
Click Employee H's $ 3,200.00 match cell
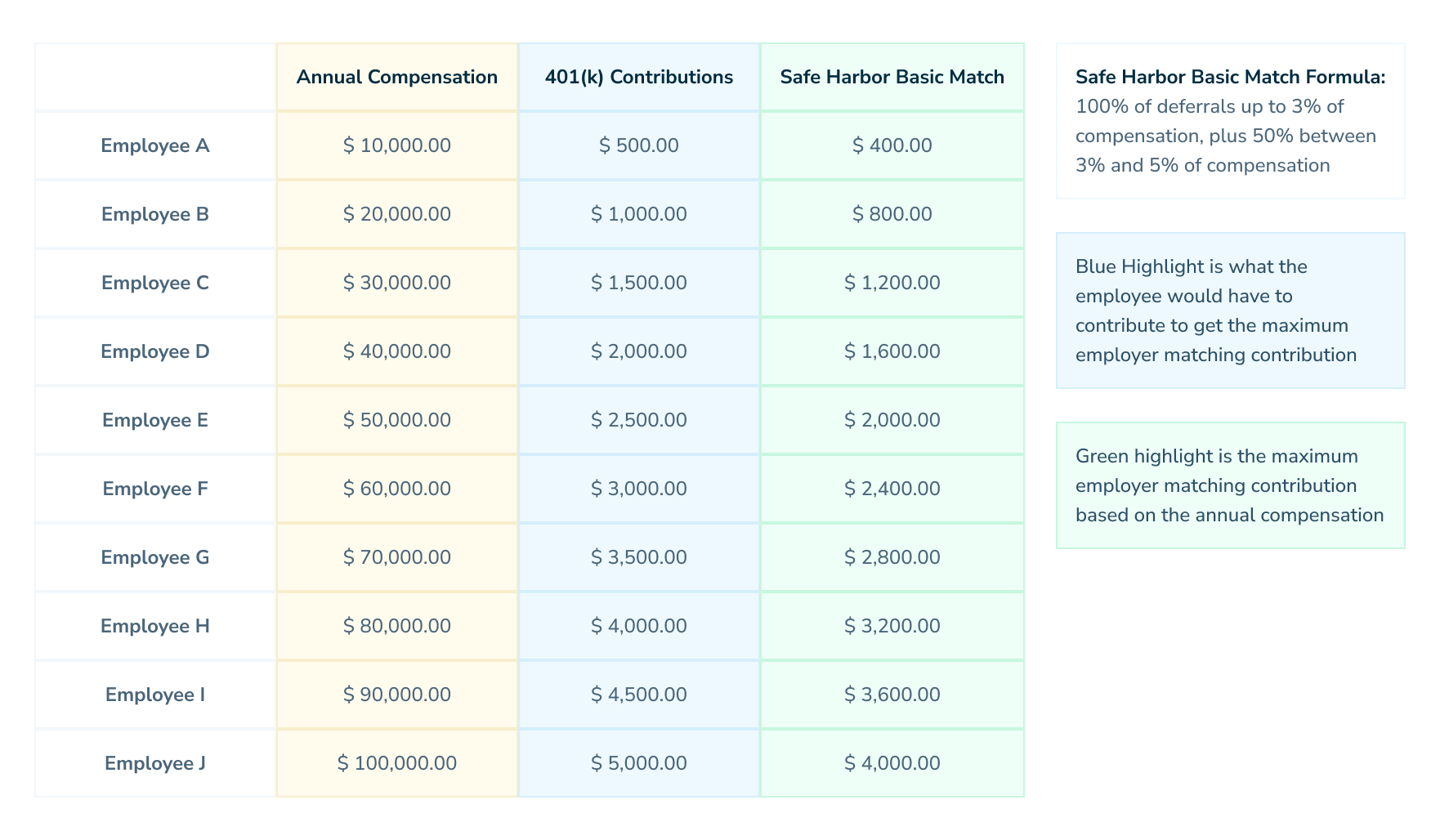[892, 626]
